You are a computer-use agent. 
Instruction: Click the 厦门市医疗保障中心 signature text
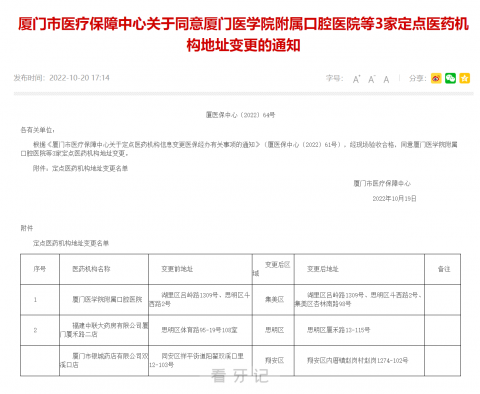click(382, 183)
